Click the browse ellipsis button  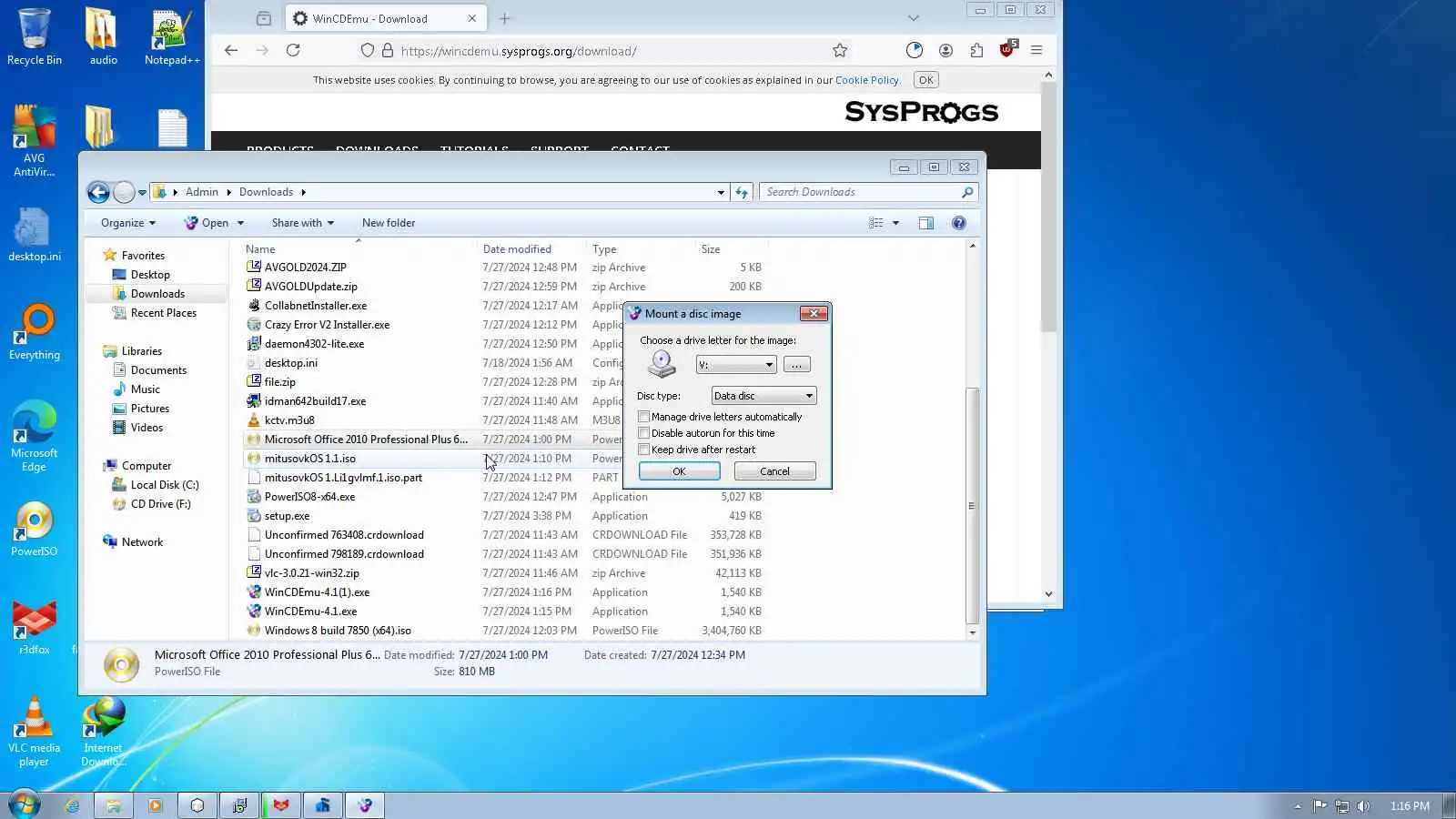[x=796, y=365]
